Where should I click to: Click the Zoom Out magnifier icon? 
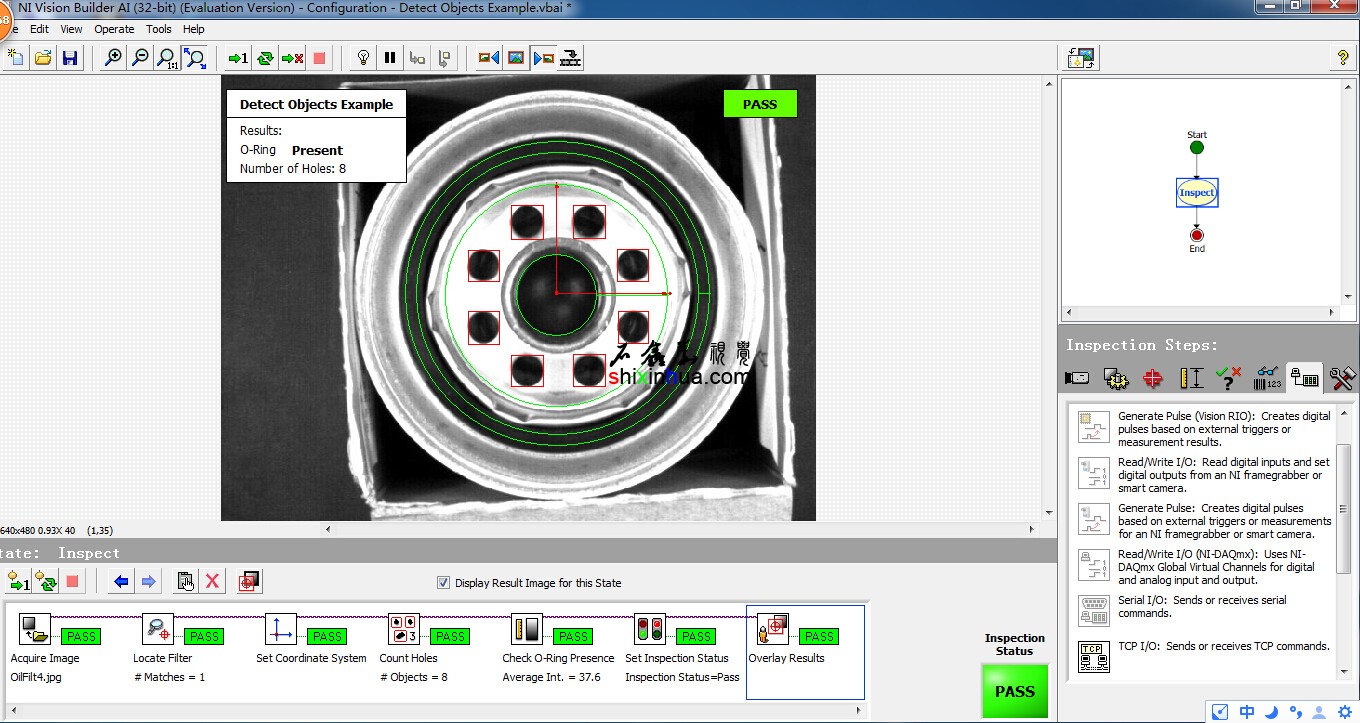140,58
